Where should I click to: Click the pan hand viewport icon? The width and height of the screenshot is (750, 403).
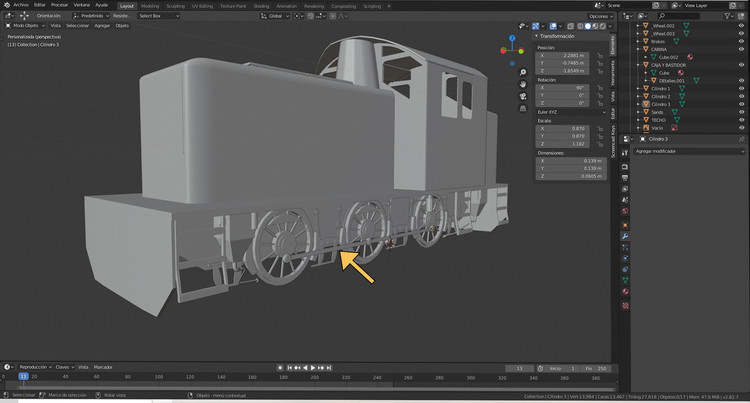(524, 84)
